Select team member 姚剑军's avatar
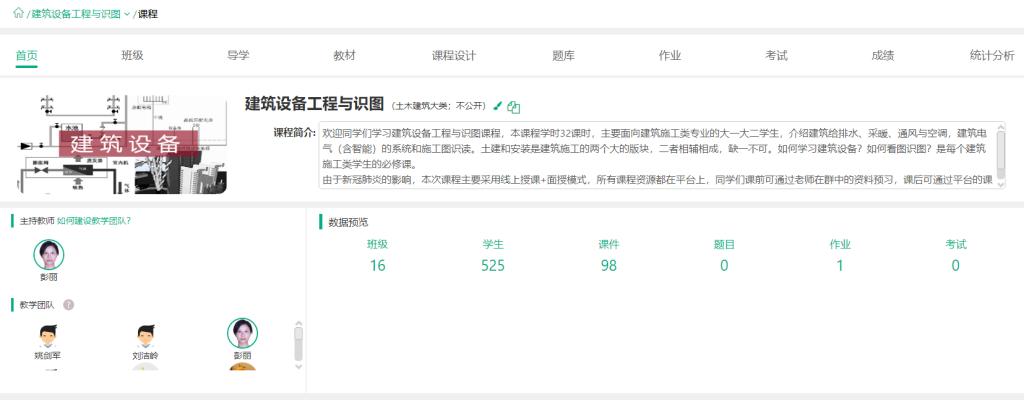Viewport: 1024px width, 400px height. pos(48,337)
